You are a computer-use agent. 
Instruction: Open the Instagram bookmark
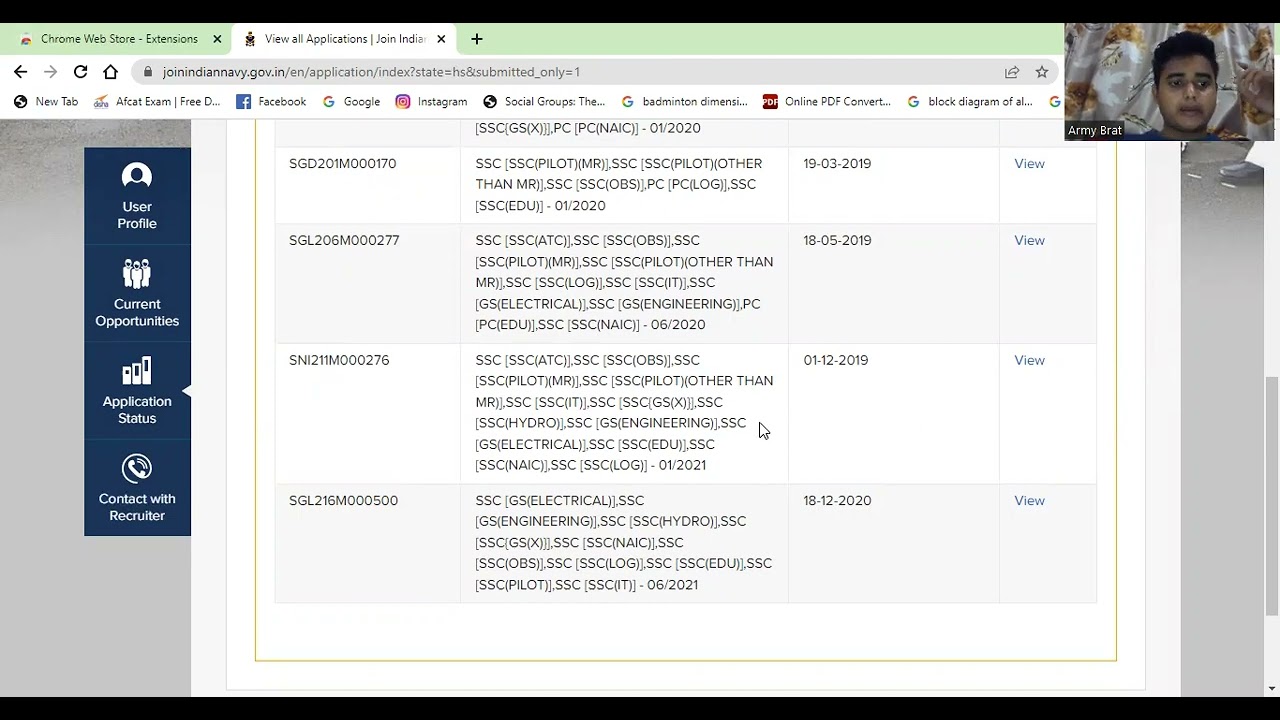point(431,101)
